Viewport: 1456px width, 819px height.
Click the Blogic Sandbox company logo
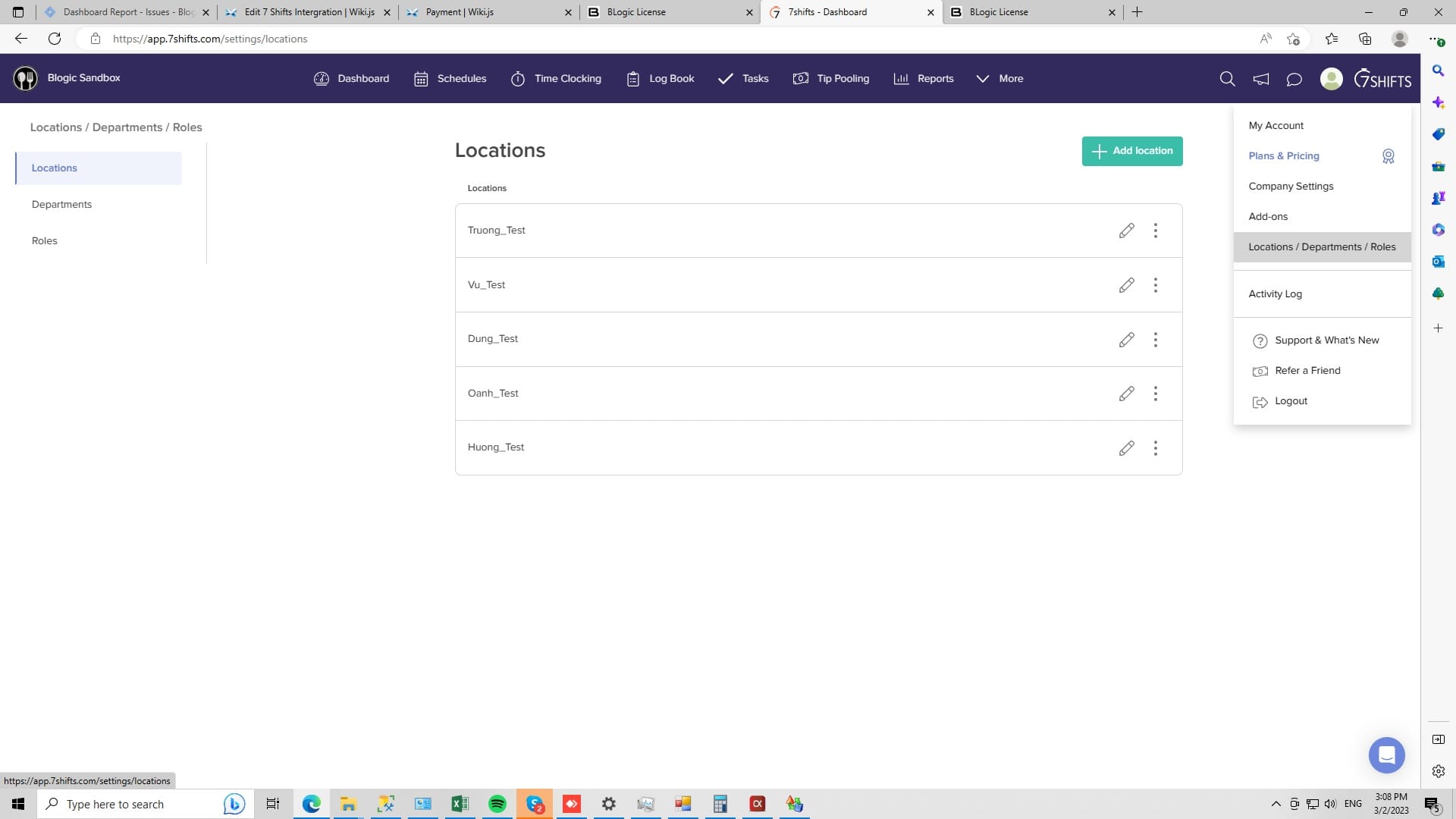pos(25,78)
